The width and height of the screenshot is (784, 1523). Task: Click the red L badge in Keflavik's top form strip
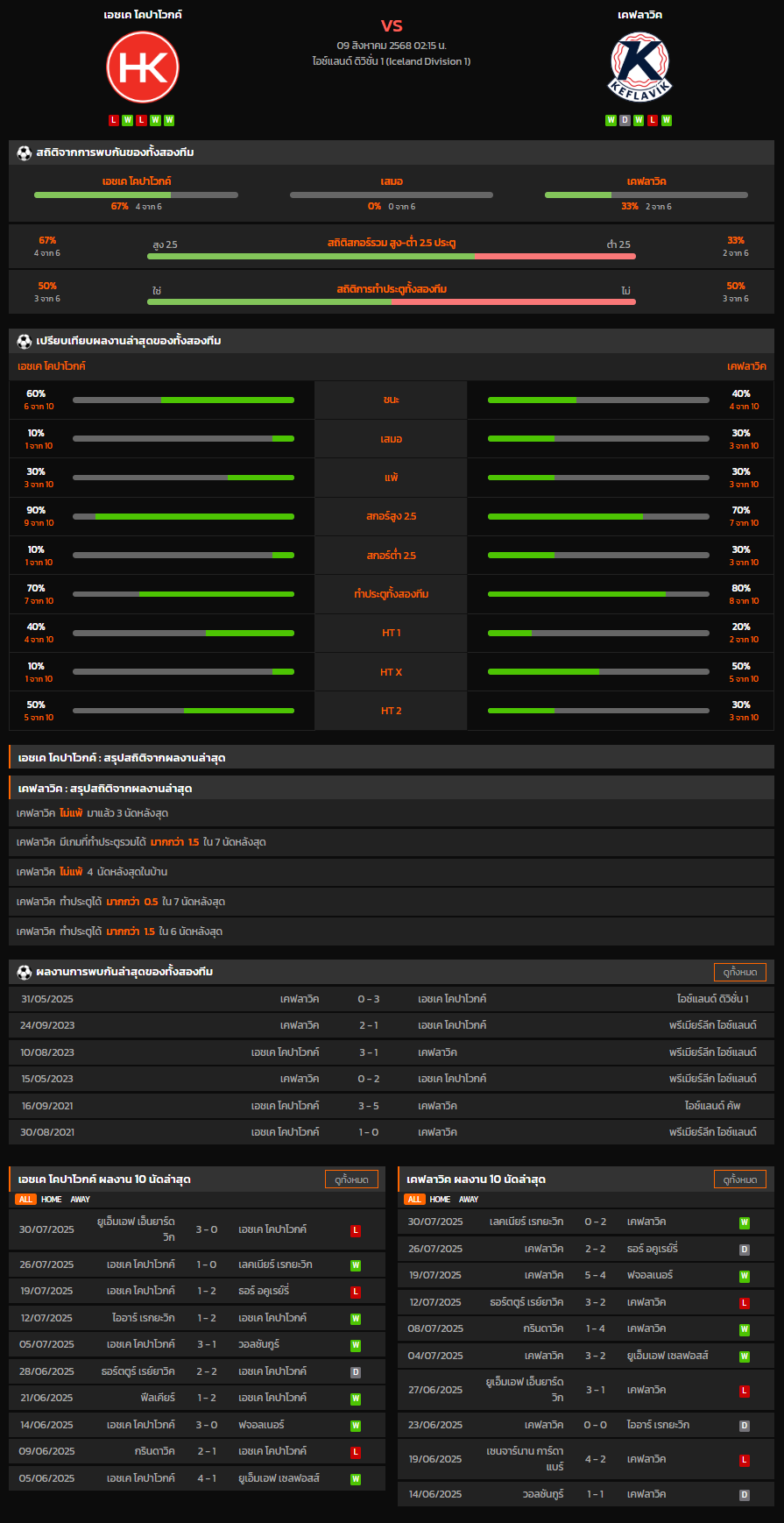(653, 120)
